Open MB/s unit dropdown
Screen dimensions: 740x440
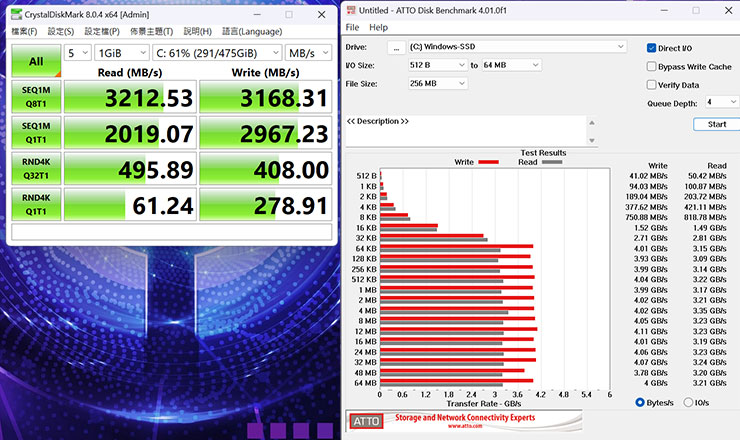[308, 53]
